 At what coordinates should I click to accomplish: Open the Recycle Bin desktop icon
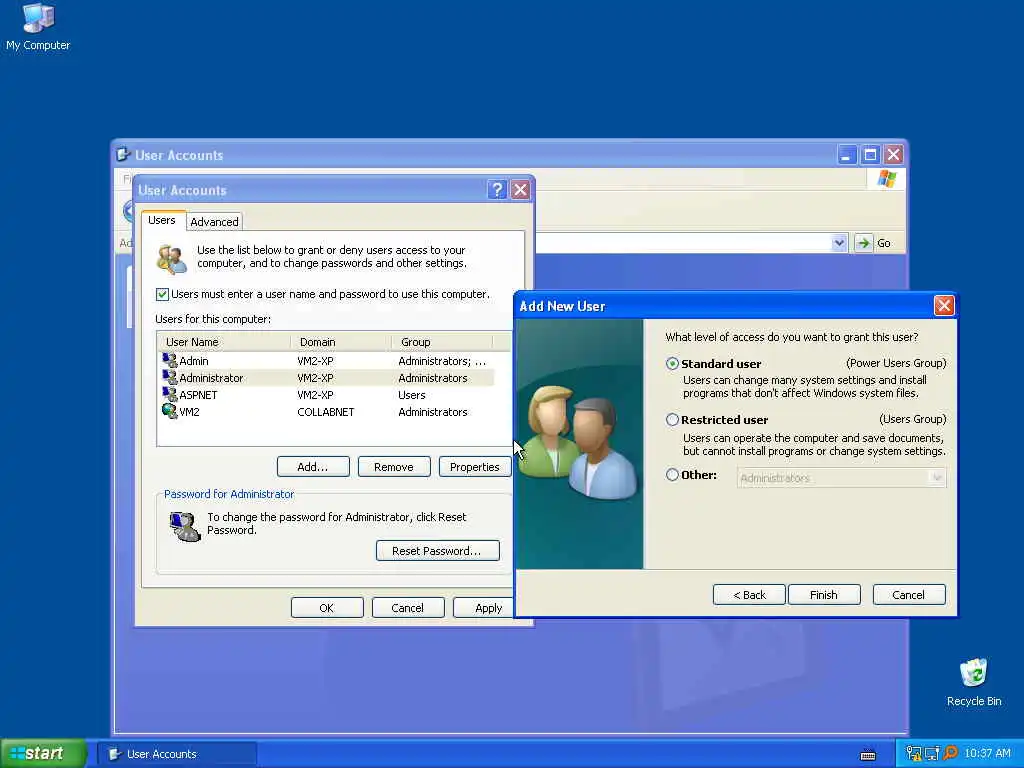tap(973, 682)
